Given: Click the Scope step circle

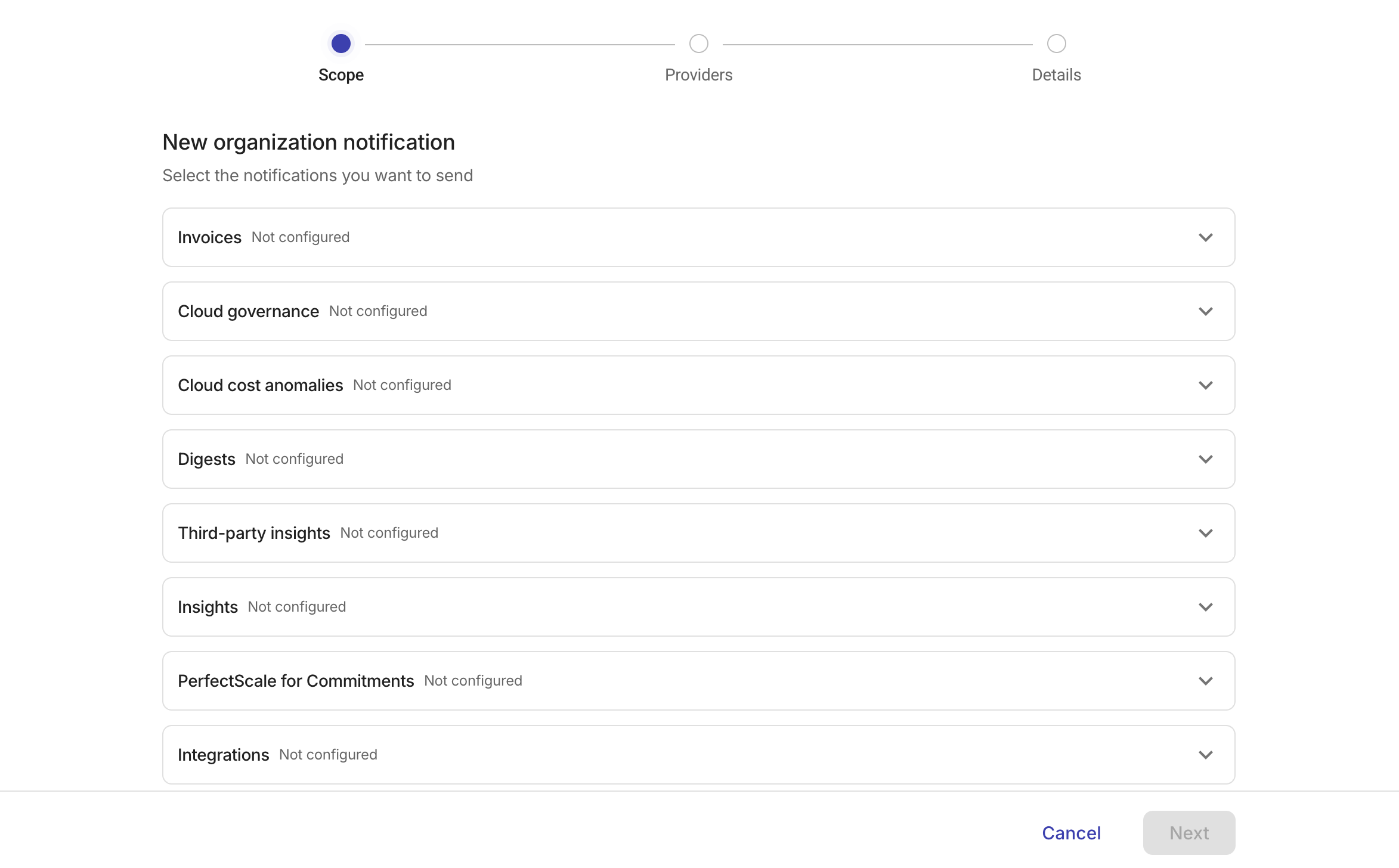Looking at the screenshot, I should point(341,44).
